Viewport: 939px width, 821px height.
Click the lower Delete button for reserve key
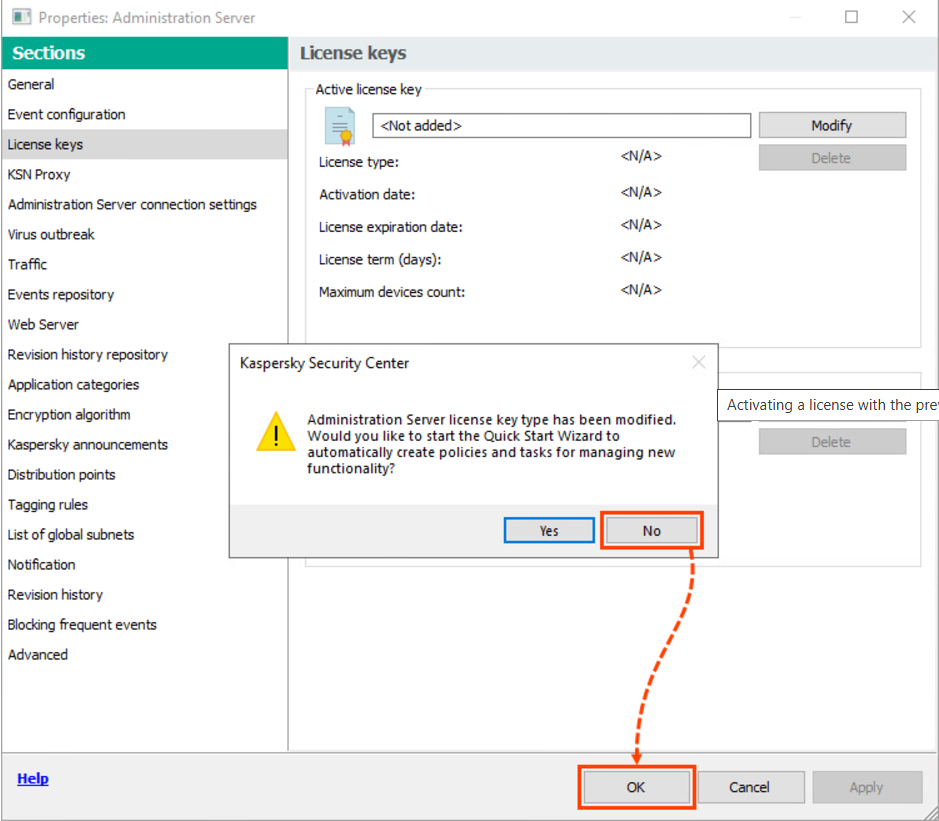[x=832, y=441]
